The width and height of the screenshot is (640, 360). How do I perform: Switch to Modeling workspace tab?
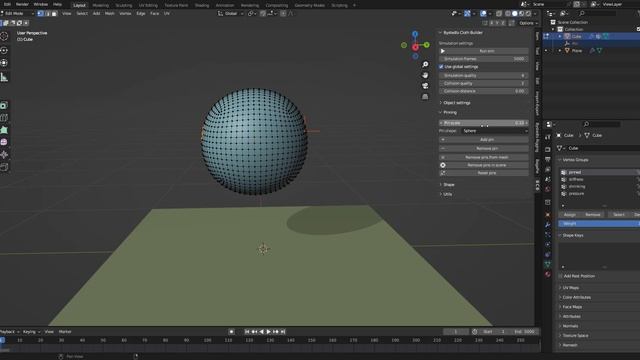100,5
